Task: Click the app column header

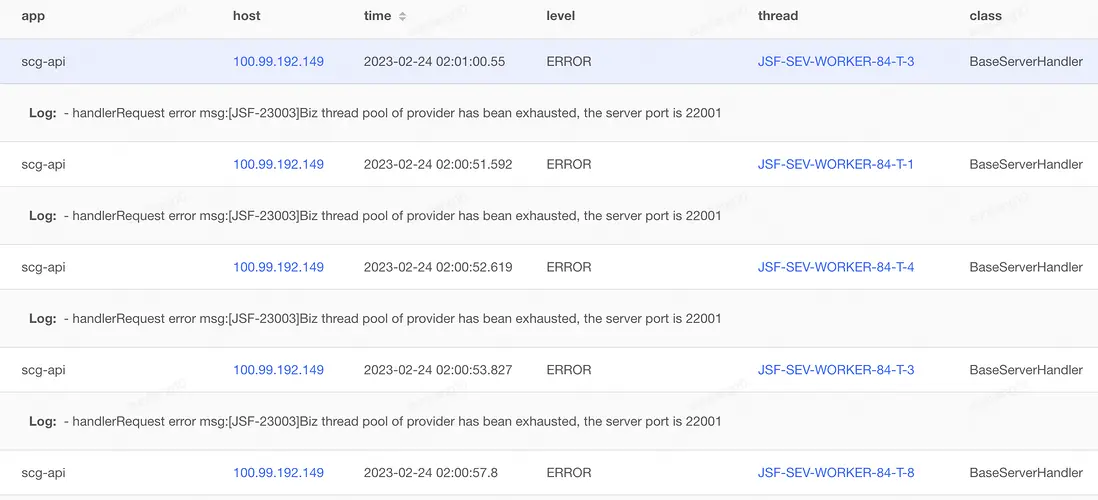Action: [33, 17]
